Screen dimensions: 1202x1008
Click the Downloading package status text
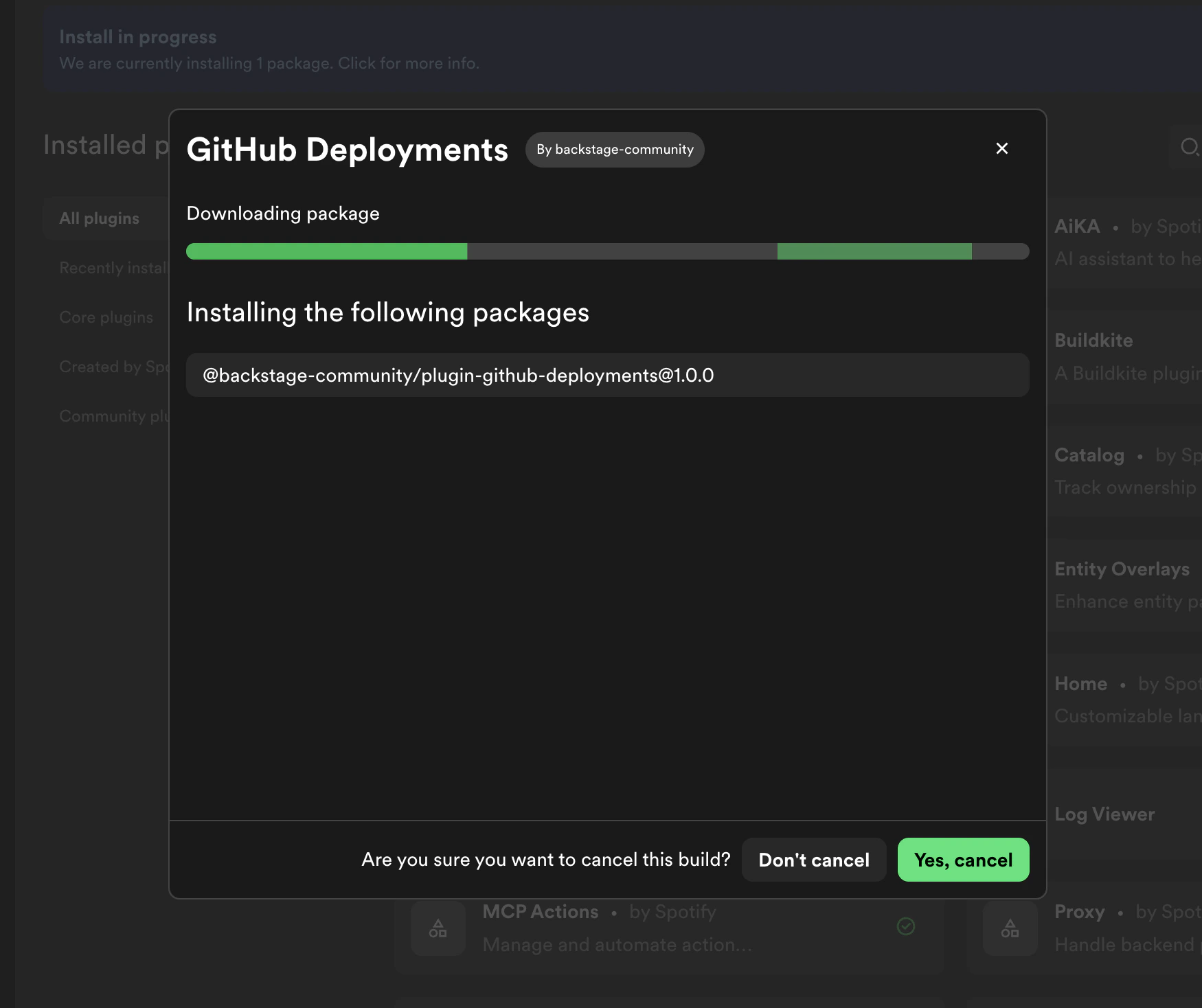click(x=283, y=214)
